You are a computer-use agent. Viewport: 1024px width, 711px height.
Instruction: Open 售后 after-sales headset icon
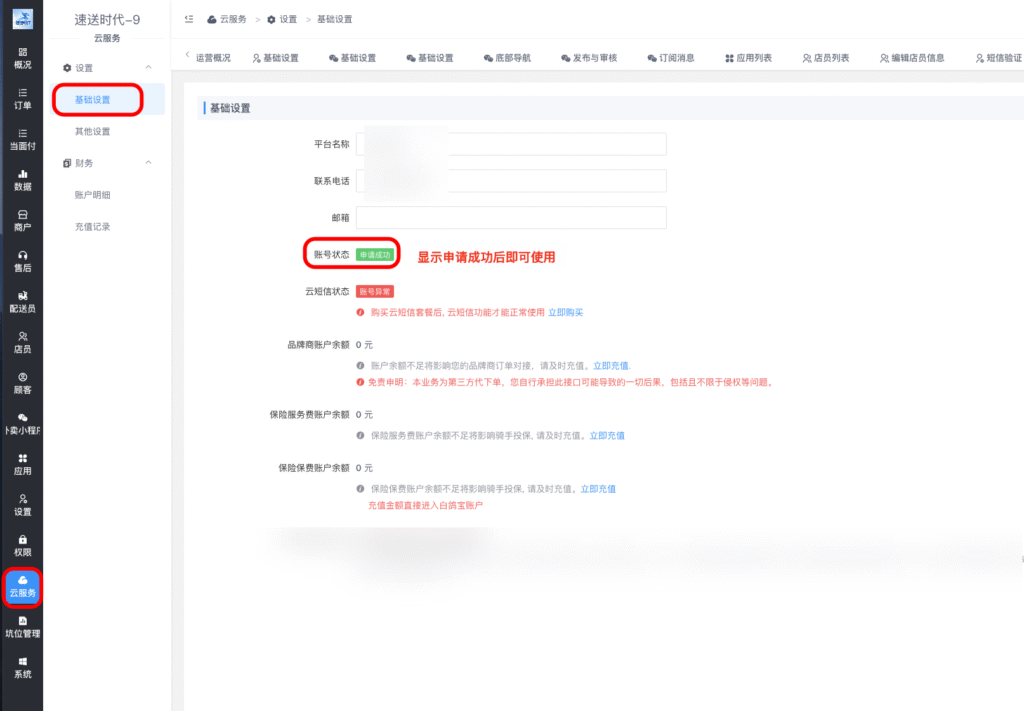[x=21, y=261]
